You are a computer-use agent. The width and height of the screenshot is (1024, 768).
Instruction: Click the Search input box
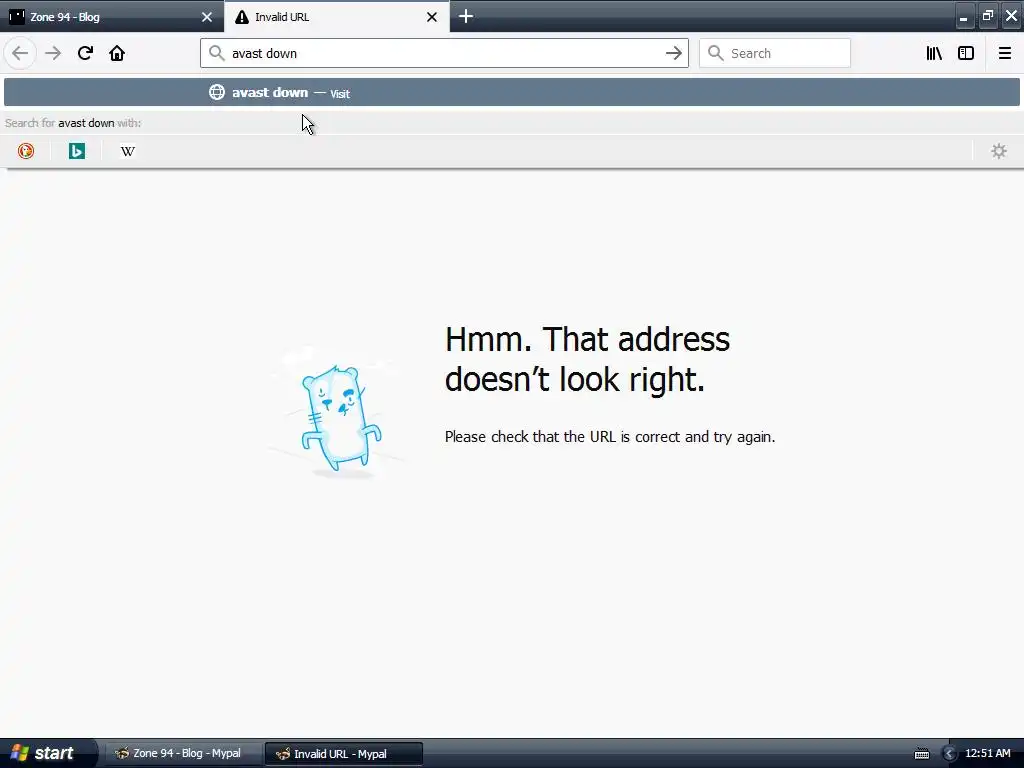tap(775, 53)
